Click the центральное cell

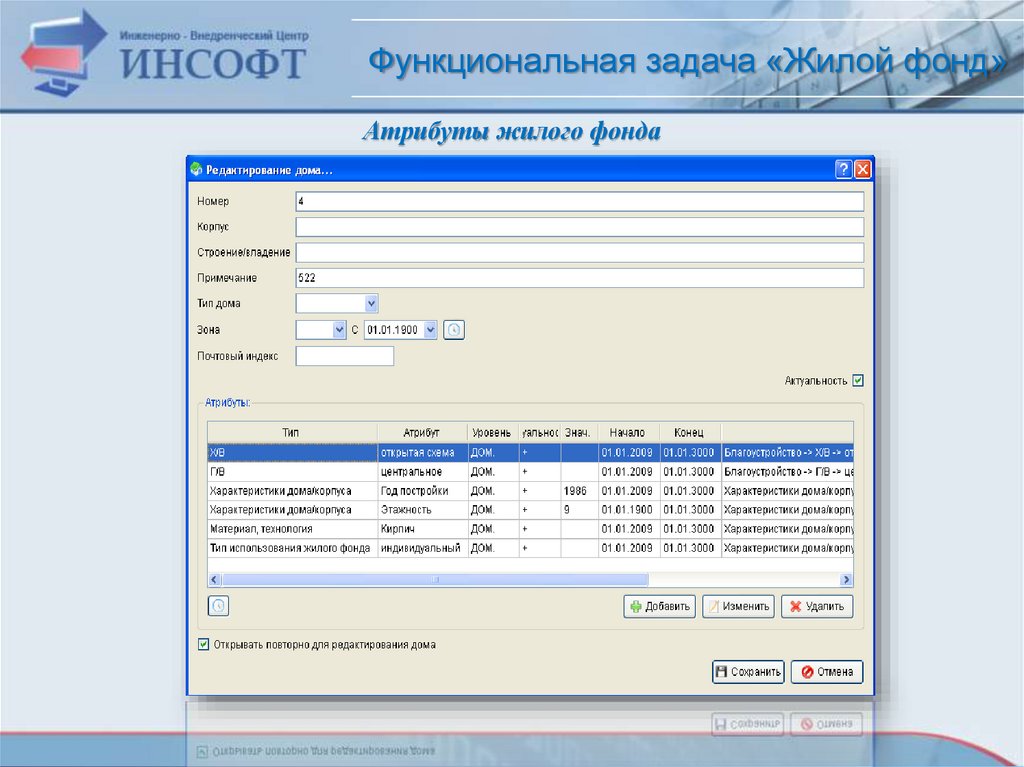tap(422, 472)
